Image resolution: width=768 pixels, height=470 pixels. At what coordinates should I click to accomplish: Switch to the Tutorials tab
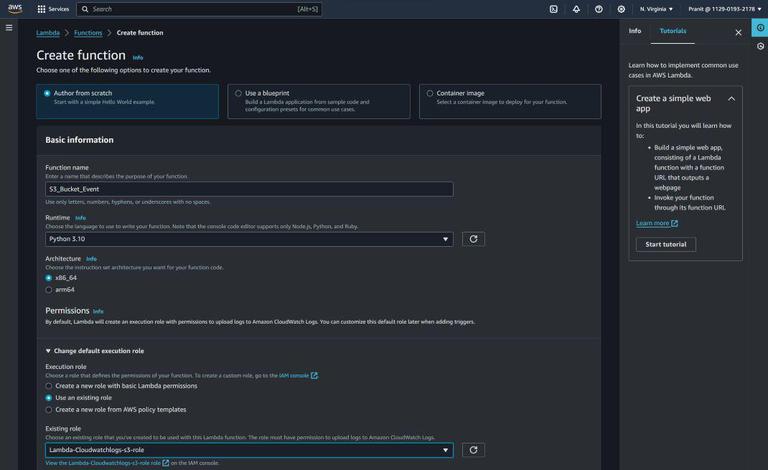672,31
